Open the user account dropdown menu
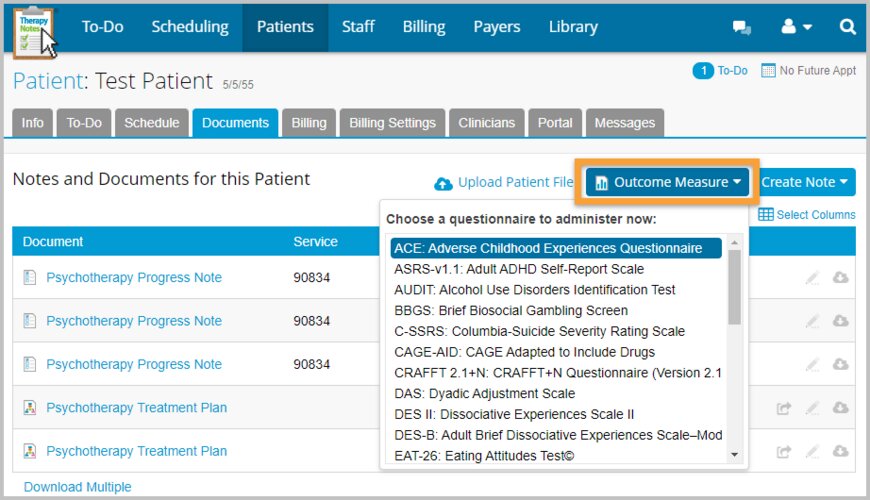Viewport: 870px width, 500px height. [796, 28]
